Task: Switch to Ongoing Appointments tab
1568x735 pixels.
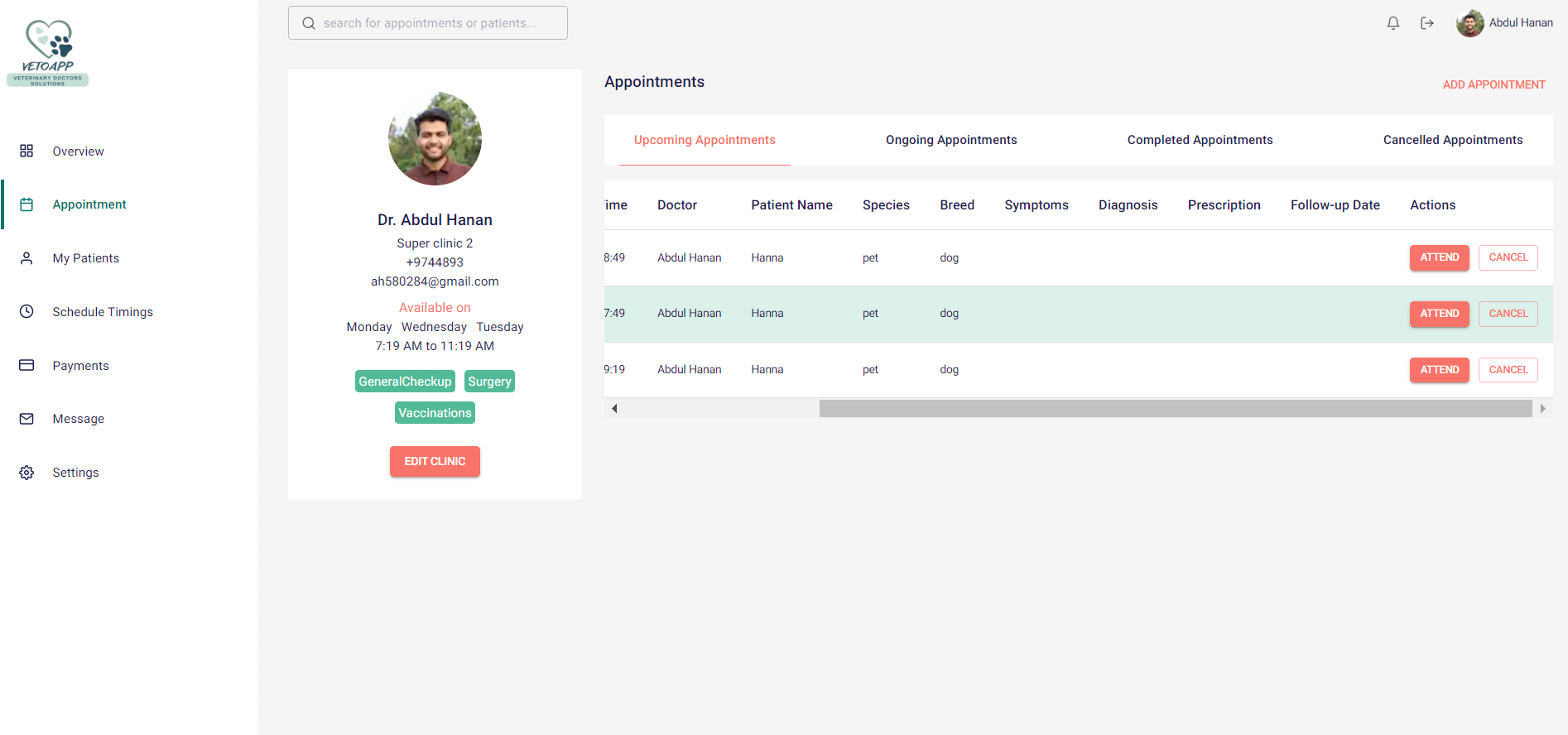Action: pyautogui.click(x=951, y=140)
